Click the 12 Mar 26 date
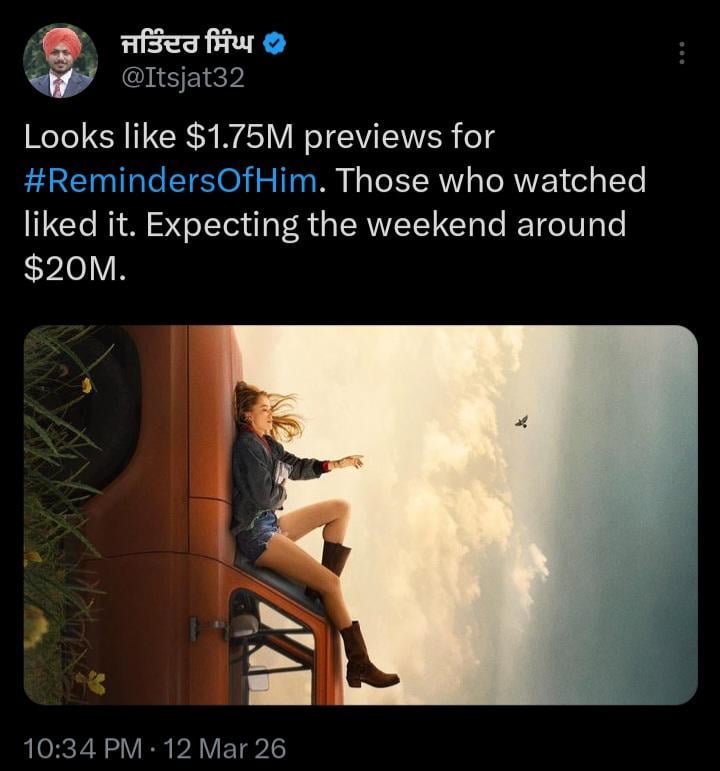Viewport: 720px width, 771px height. click(x=224, y=748)
